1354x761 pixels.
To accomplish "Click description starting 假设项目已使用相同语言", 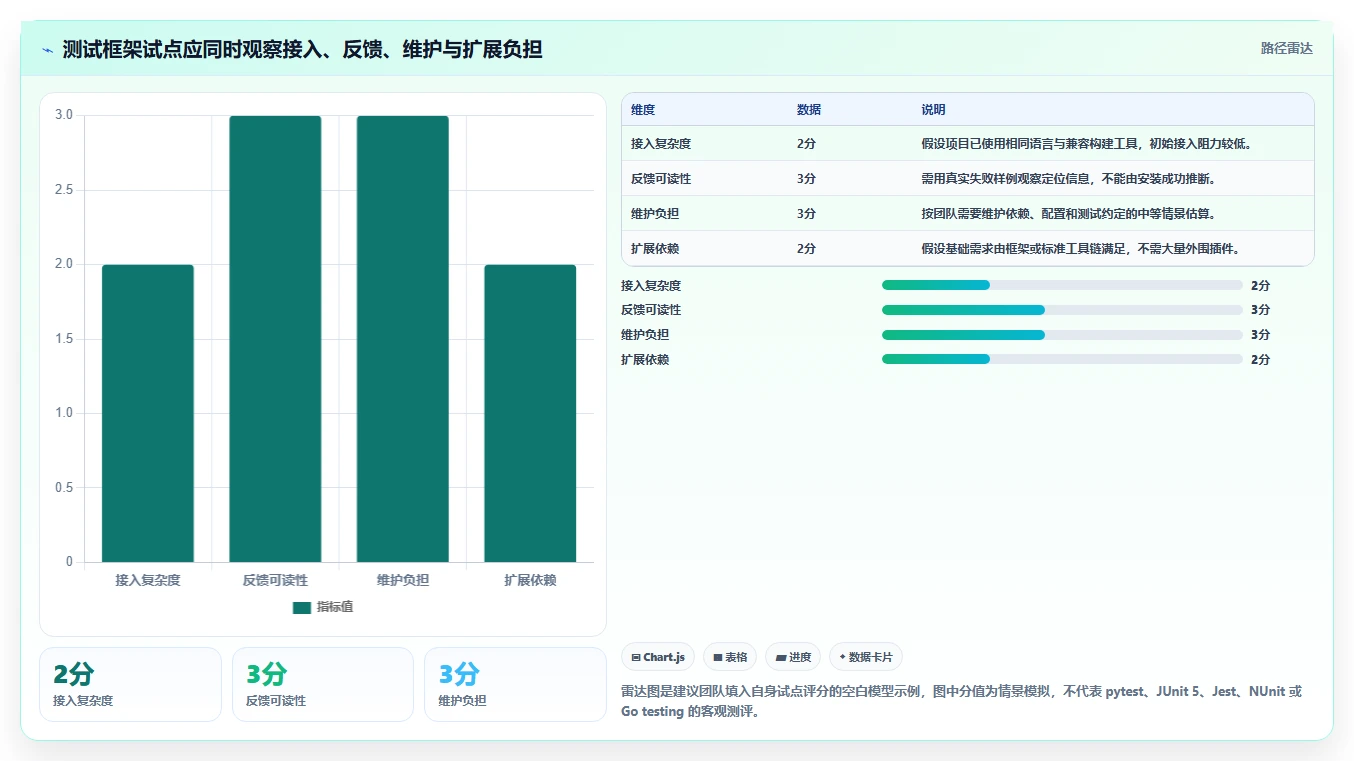I will pyautogui.click(x=1087, y=144).
